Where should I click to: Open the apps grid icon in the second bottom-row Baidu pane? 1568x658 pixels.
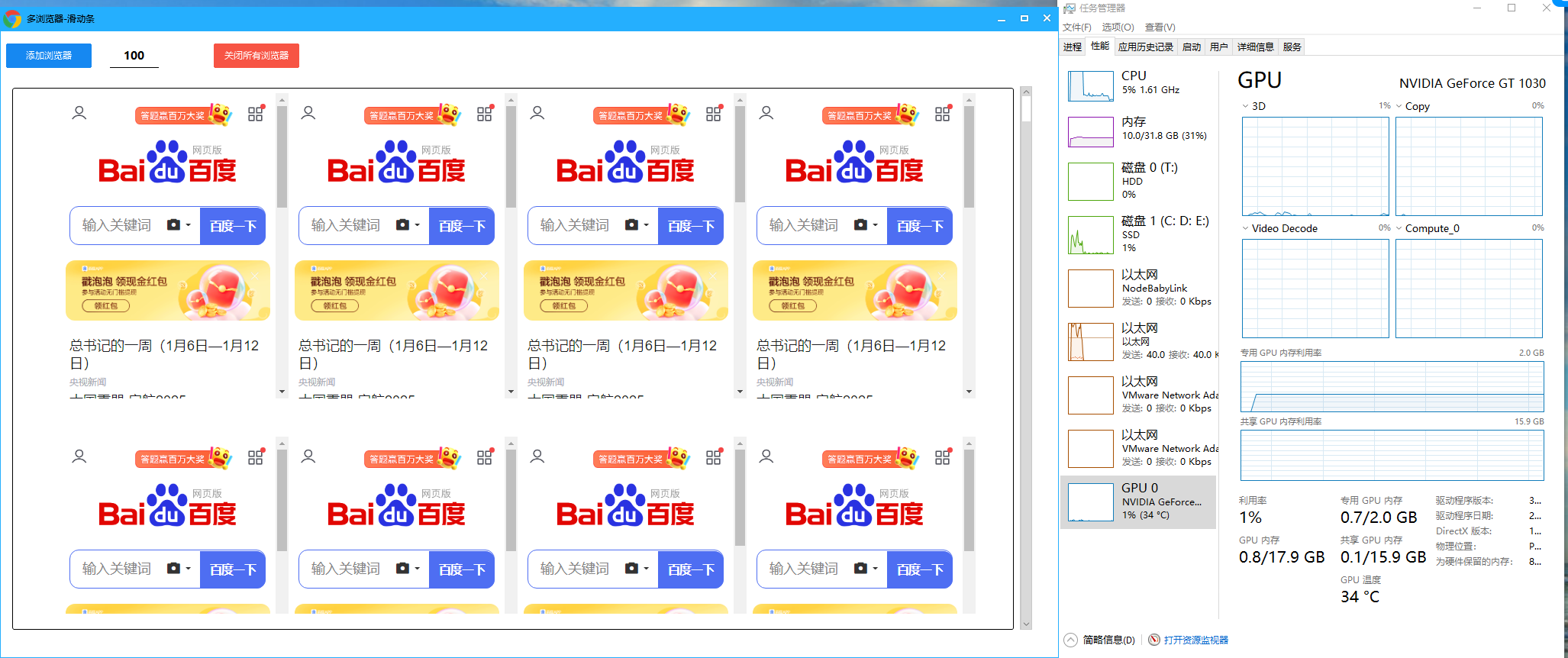pyautogui.click(x=485, y=456)
